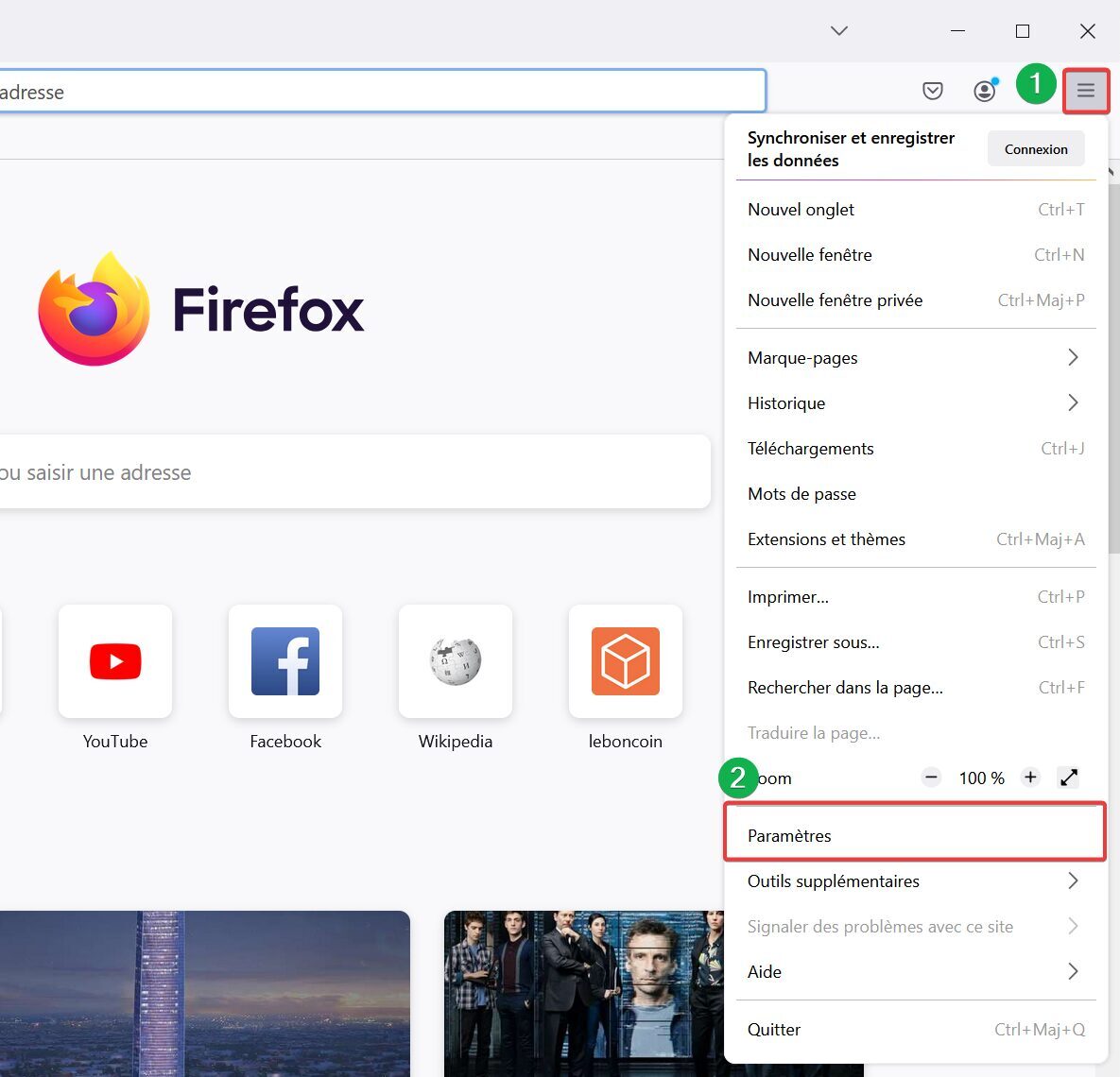
Task: Minimize the Firefox window
Action: [x=957, y=31]
